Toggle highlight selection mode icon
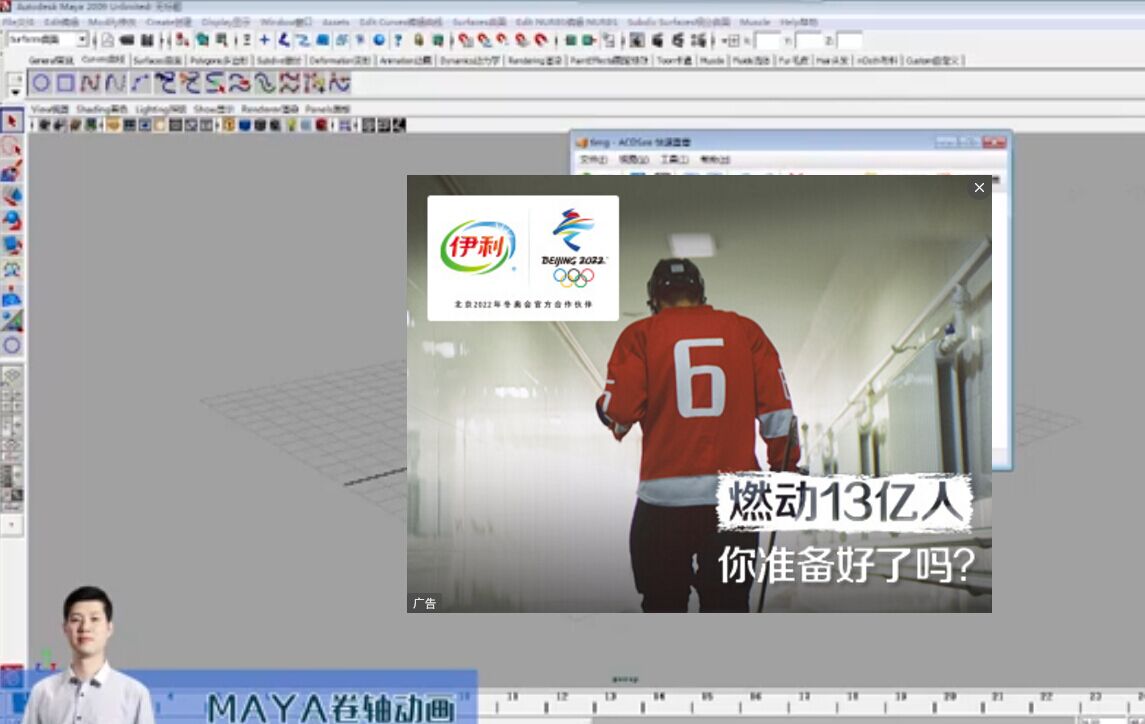1145x724 pixels. [x=437, y=40]
